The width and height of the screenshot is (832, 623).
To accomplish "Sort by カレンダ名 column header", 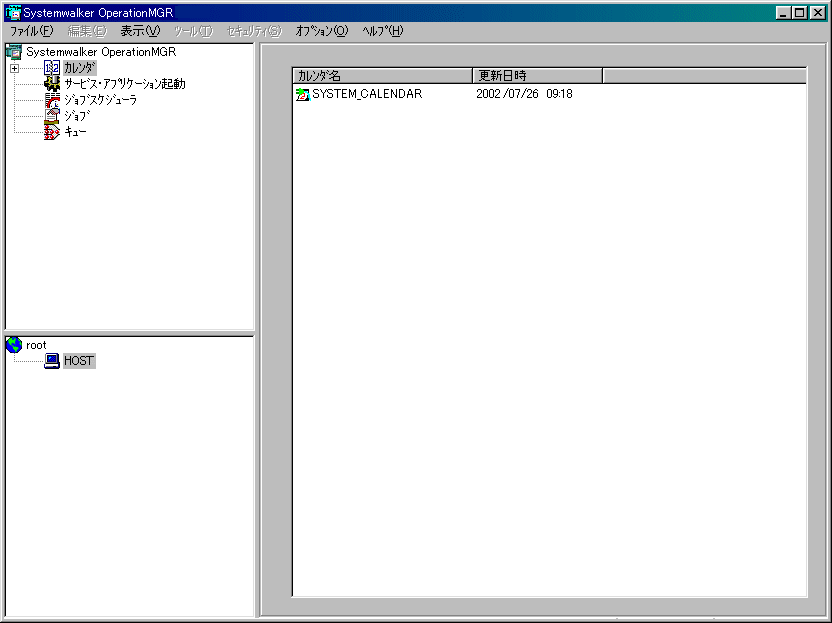I will tap(382, 76).
